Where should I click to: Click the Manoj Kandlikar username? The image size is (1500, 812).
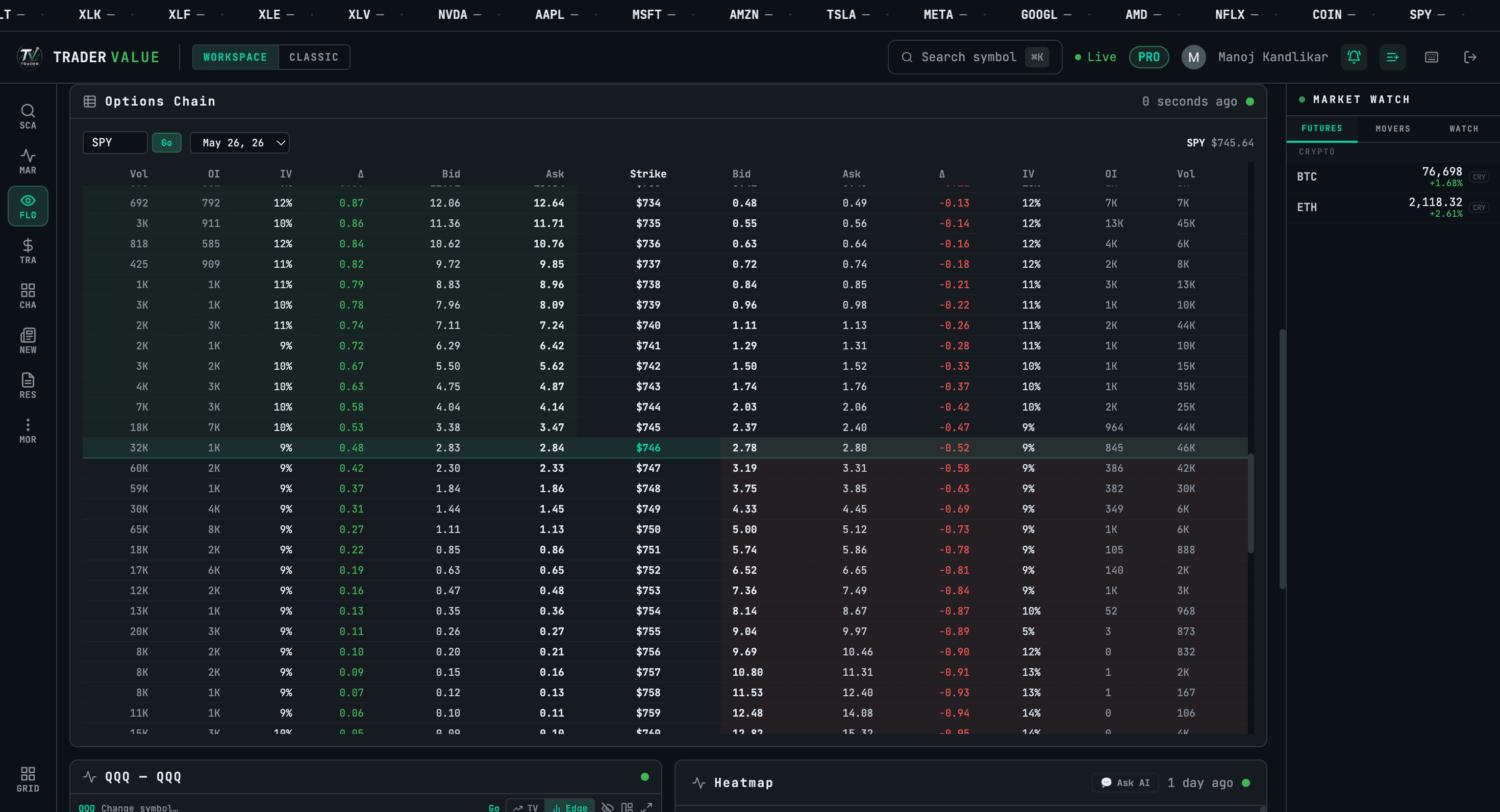tap(1273, 57)
